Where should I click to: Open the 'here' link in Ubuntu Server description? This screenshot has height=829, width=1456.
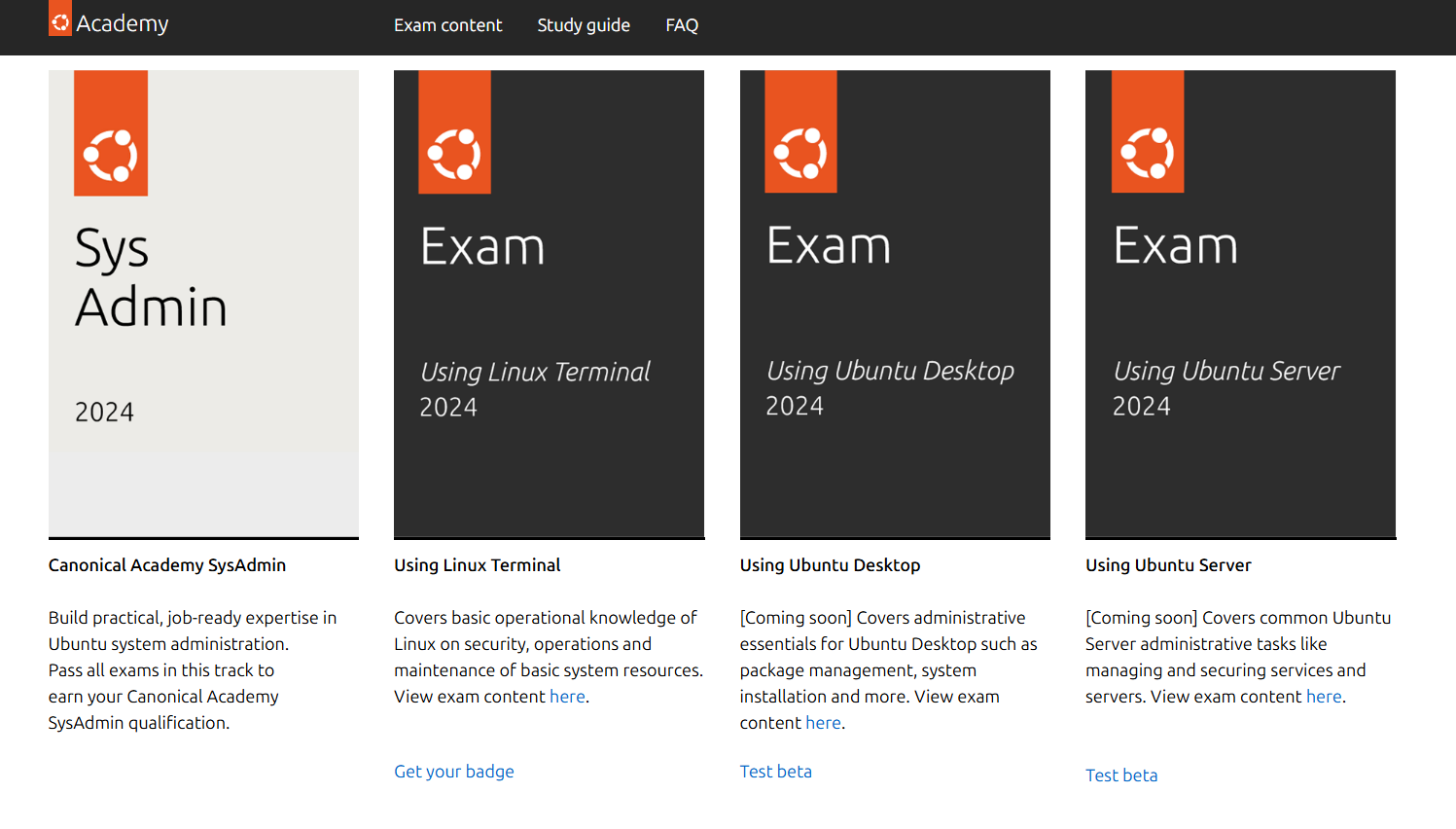click(1324, 697)
